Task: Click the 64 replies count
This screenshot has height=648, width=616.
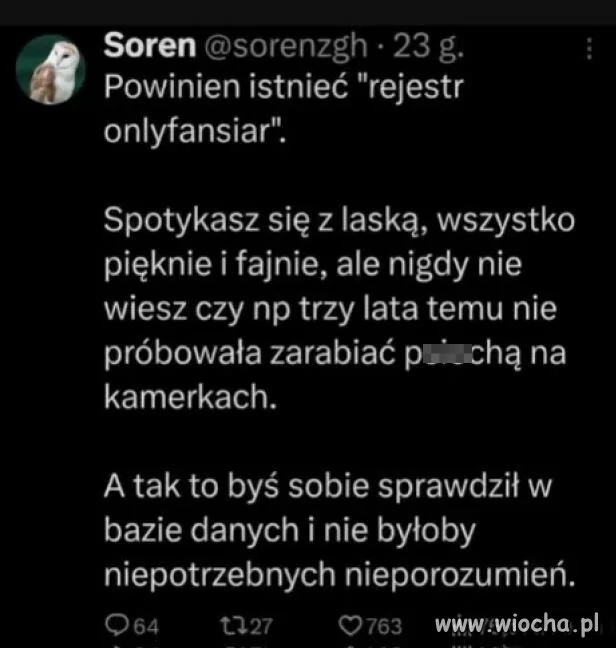Action: coord(146,626)
